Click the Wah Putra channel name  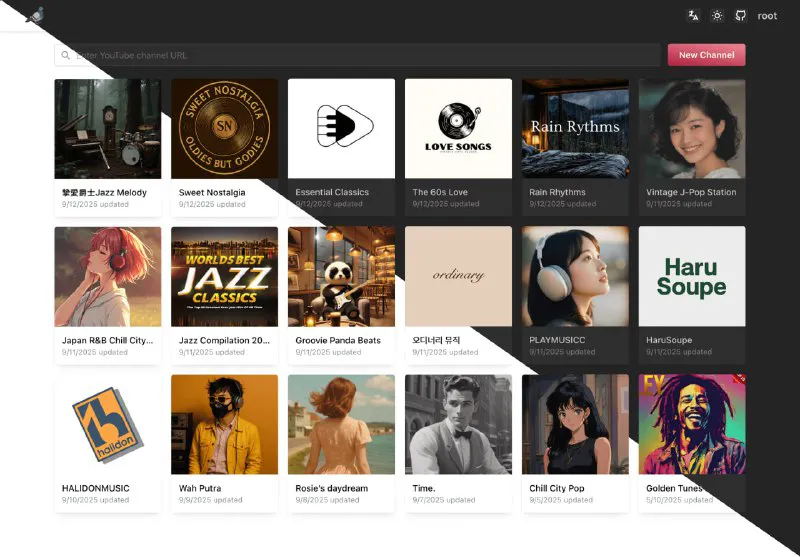coord(198,488)
